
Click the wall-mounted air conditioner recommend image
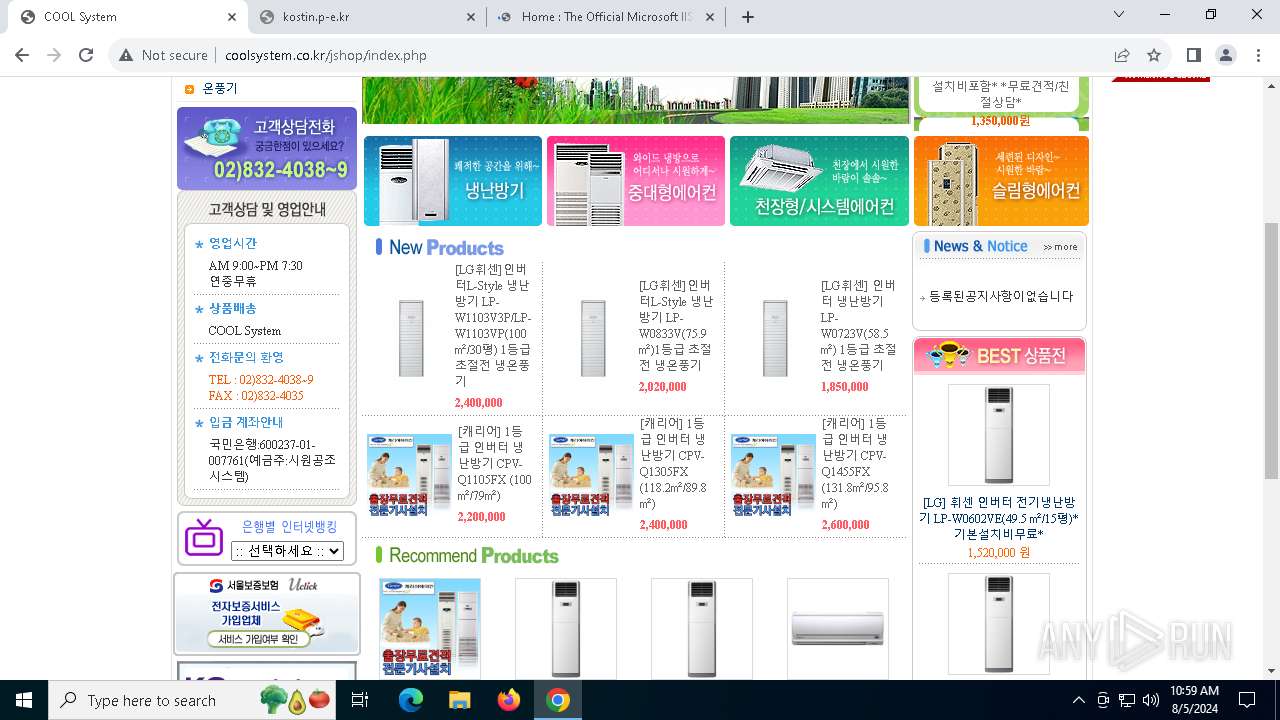pos(838,628)
